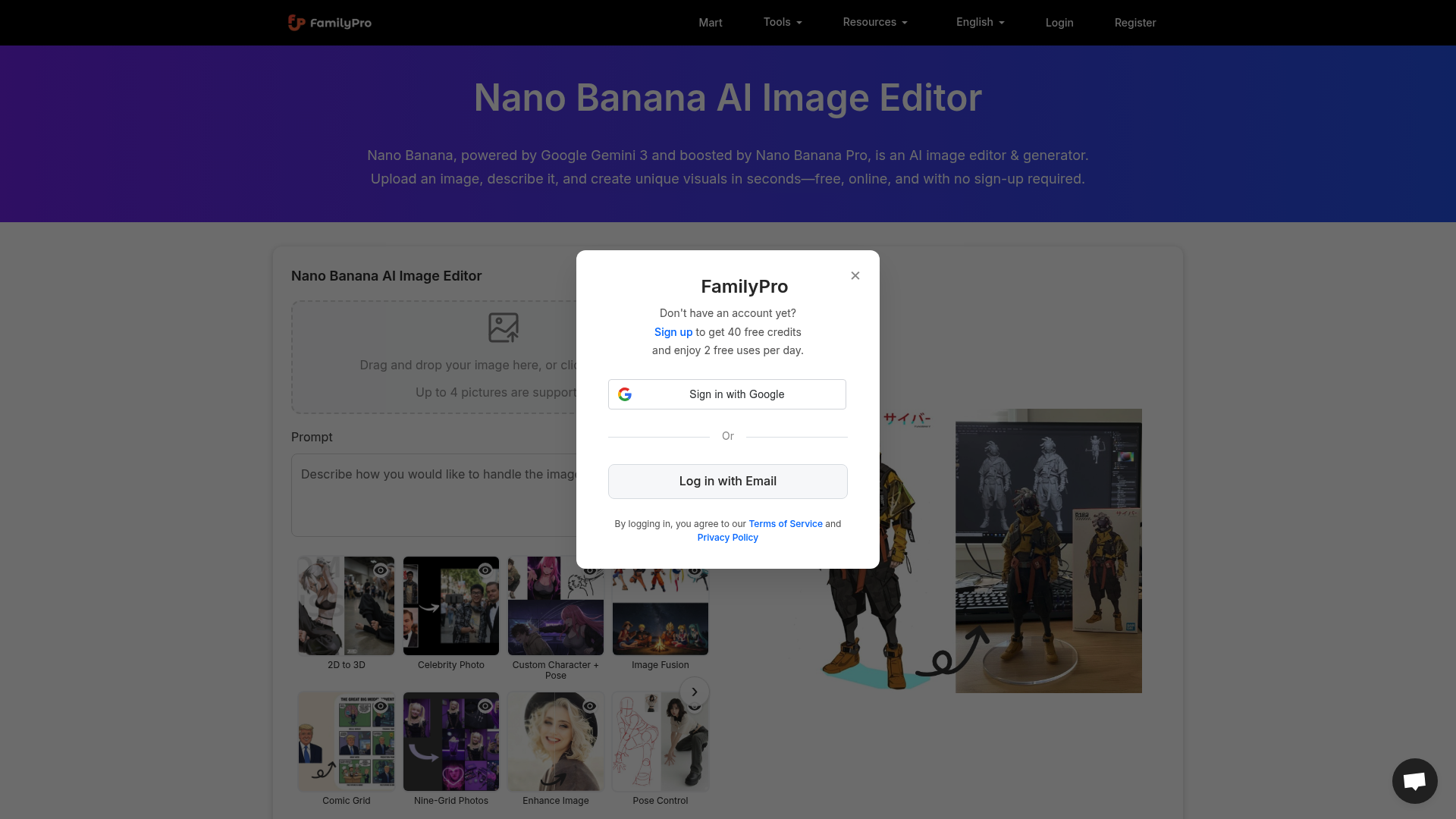Click the 3D figure example image

click(x=1049, y=551)
